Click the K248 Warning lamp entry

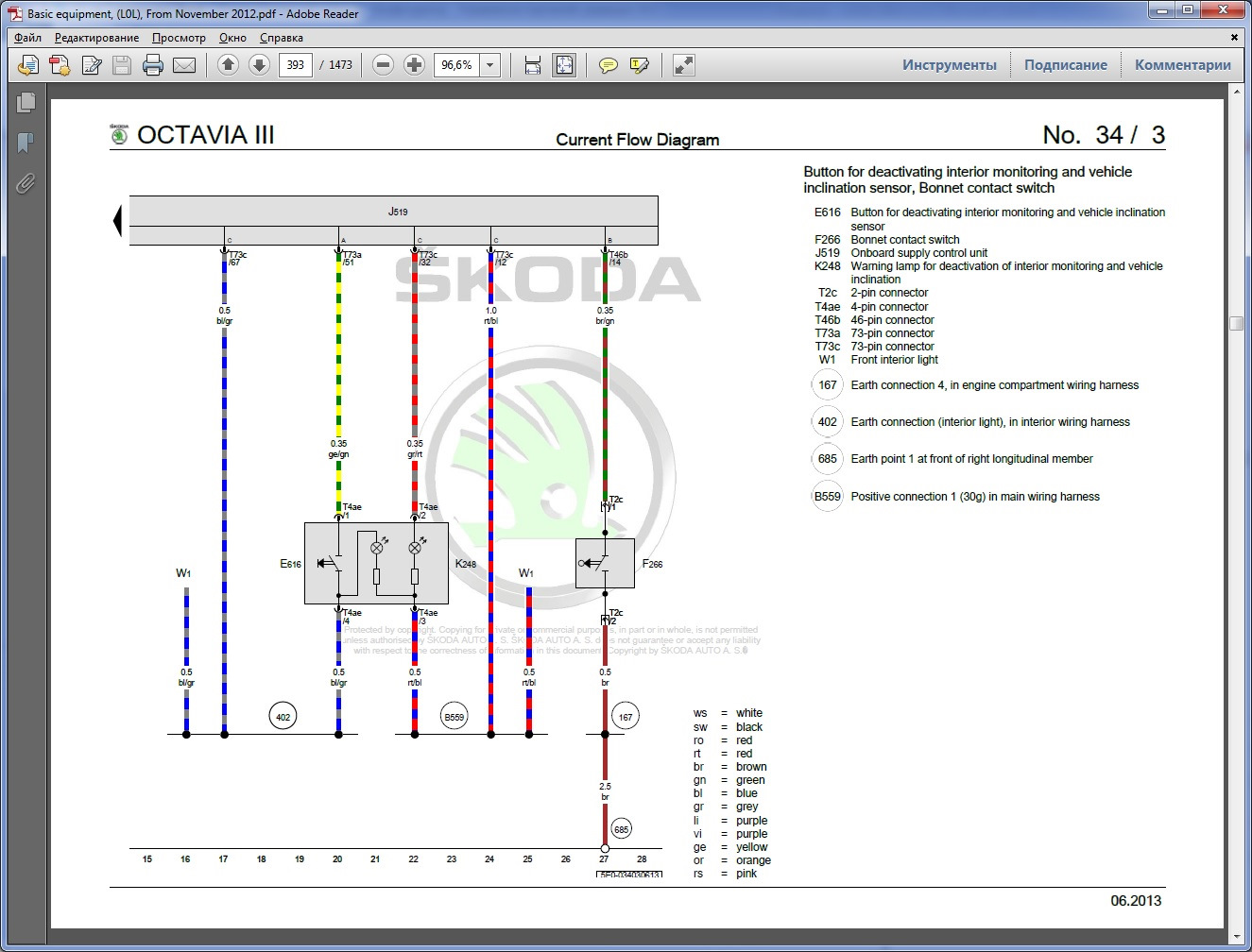(x=988, y=273)
